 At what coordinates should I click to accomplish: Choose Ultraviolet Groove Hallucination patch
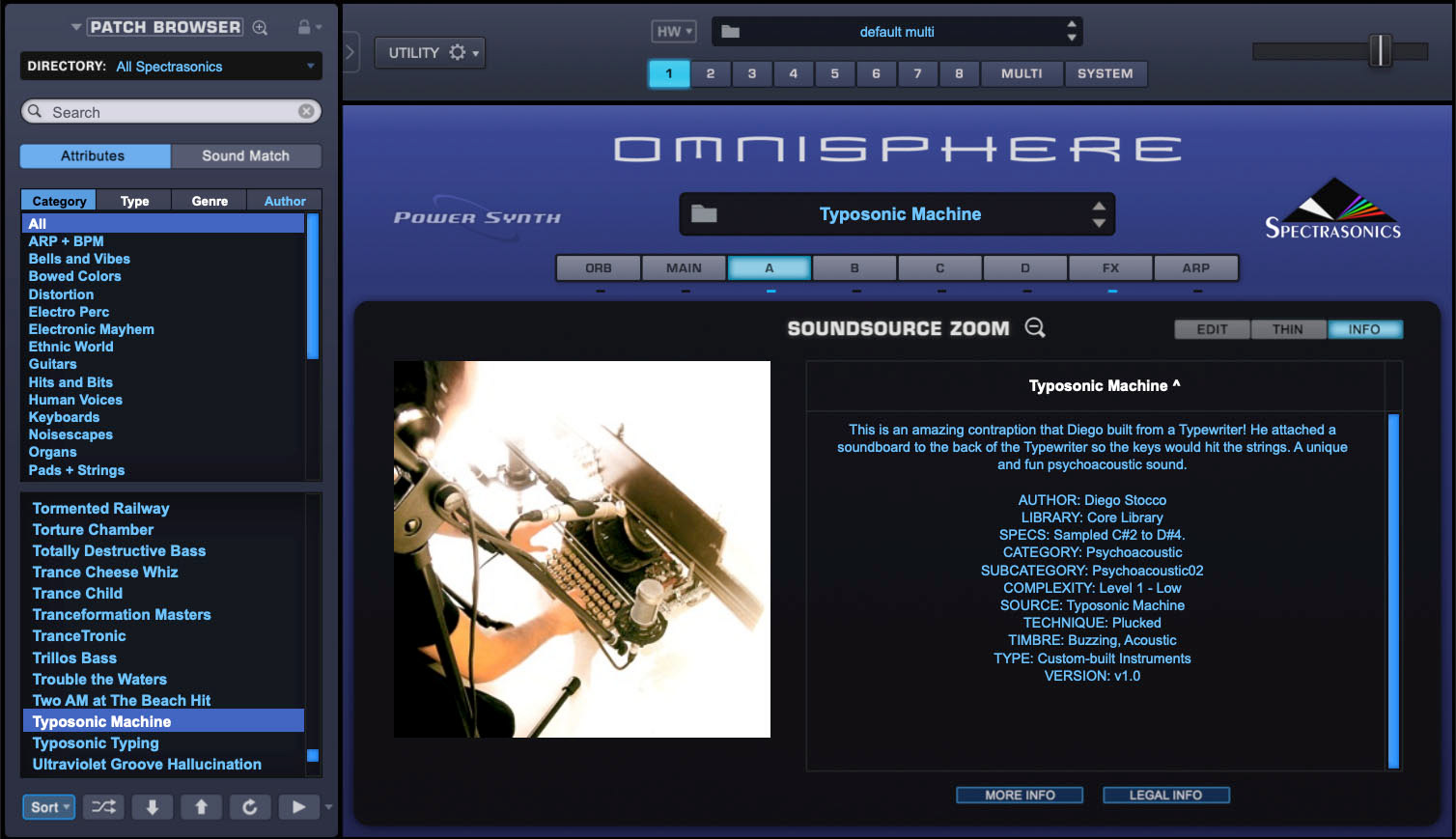coord(147,764)
